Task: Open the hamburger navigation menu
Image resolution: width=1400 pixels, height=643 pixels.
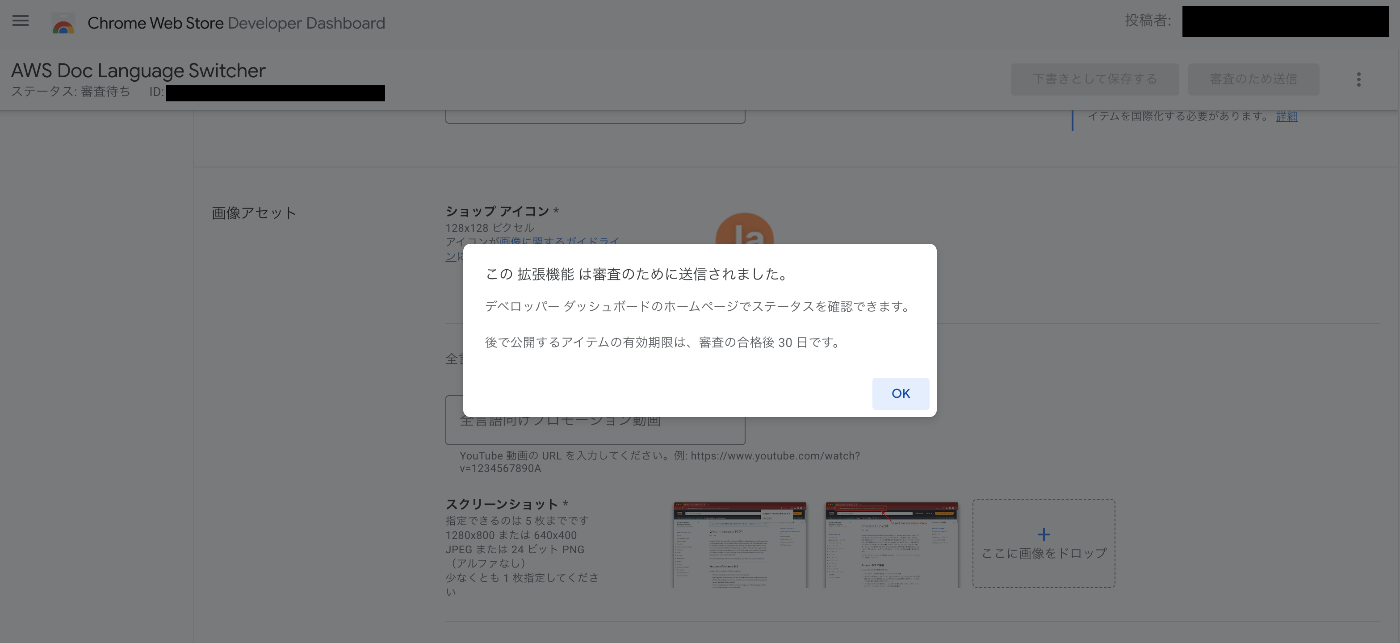Action: point(20,21)
